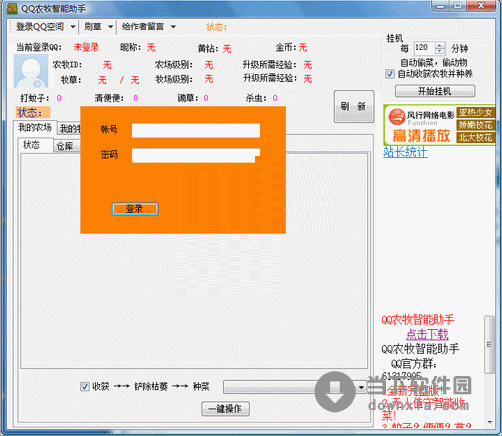
Task: Click the red QQ农牧智能助手 heading text
Action: [x=418, y=320]
